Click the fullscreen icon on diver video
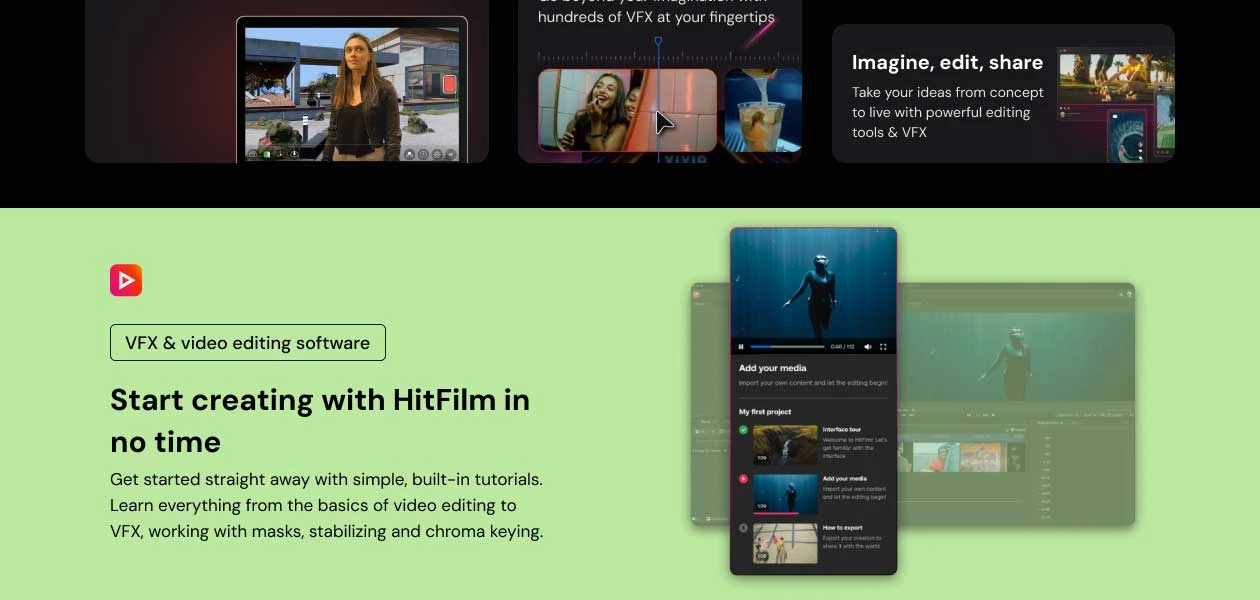This screenshot has width=1260, height=600. (883, 346)
